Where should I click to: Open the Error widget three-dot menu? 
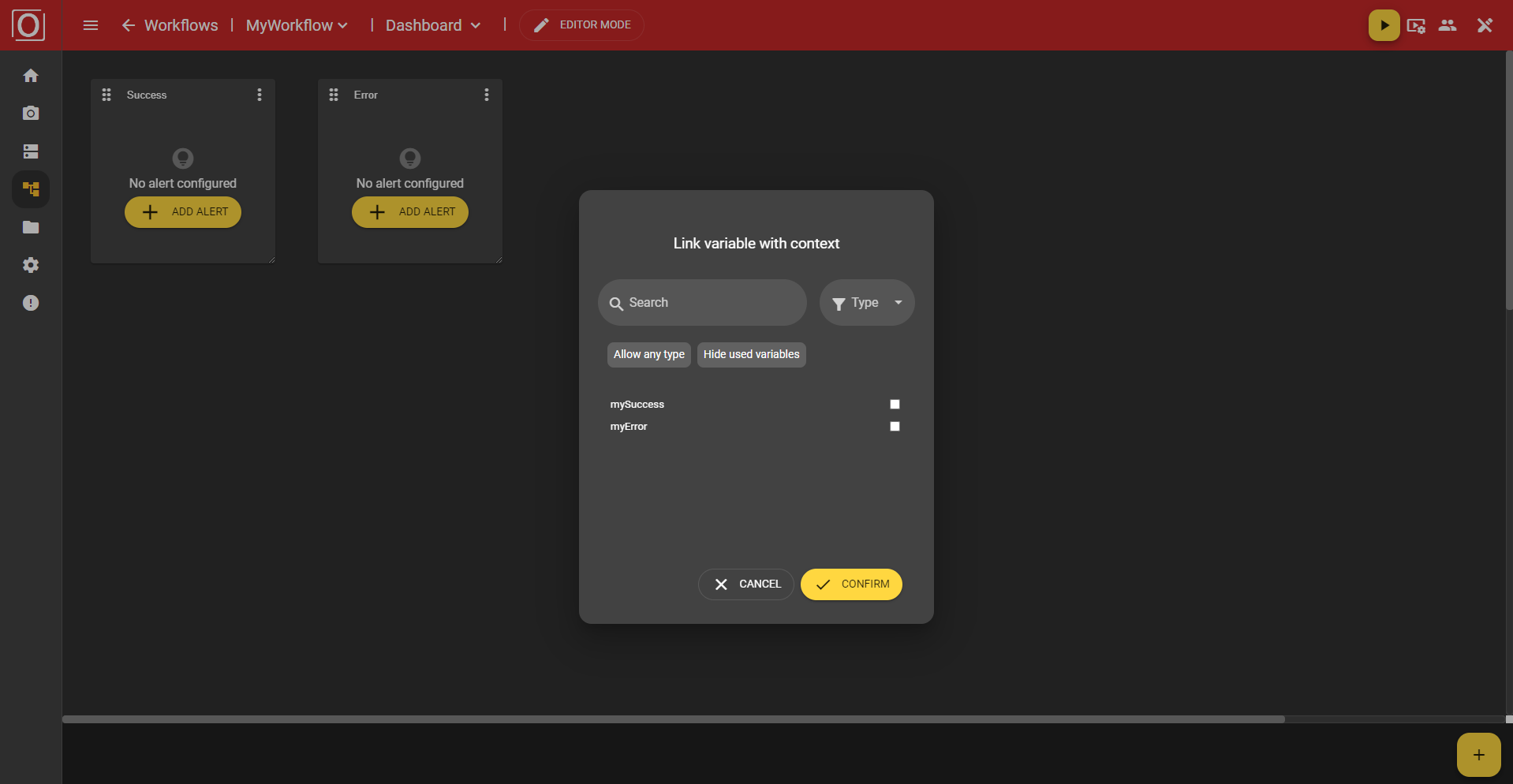pos(487,95)
